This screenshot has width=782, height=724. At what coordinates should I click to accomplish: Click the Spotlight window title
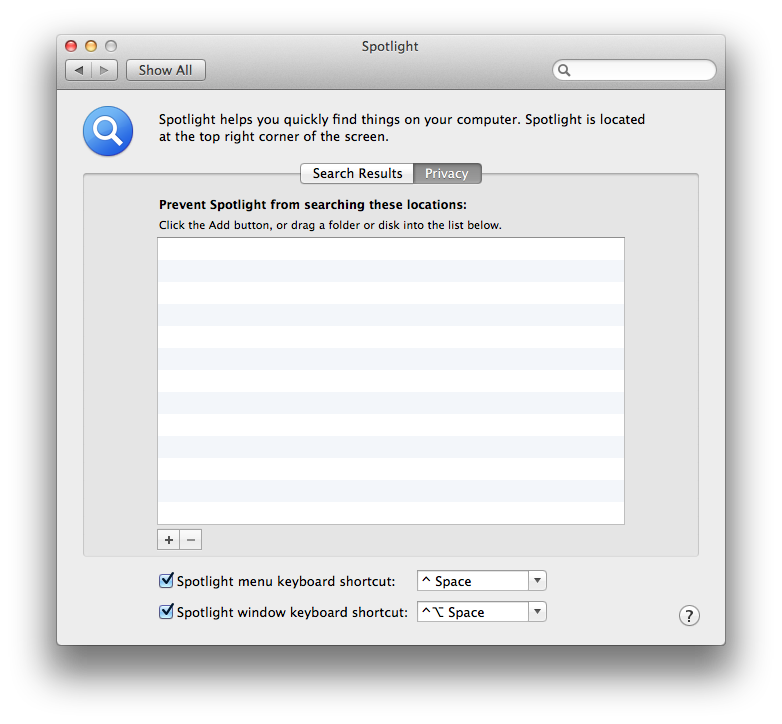click(390, 46)
